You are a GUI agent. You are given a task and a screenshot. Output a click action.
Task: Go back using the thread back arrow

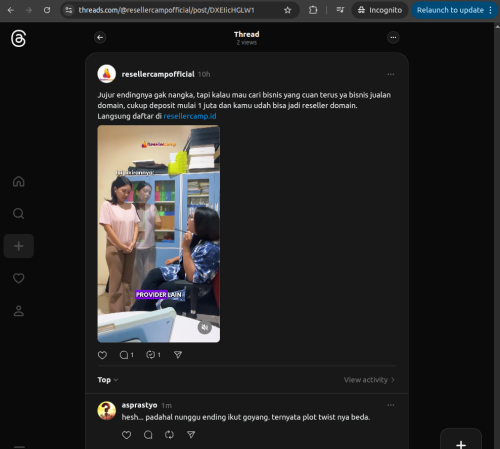coord(100,37)
